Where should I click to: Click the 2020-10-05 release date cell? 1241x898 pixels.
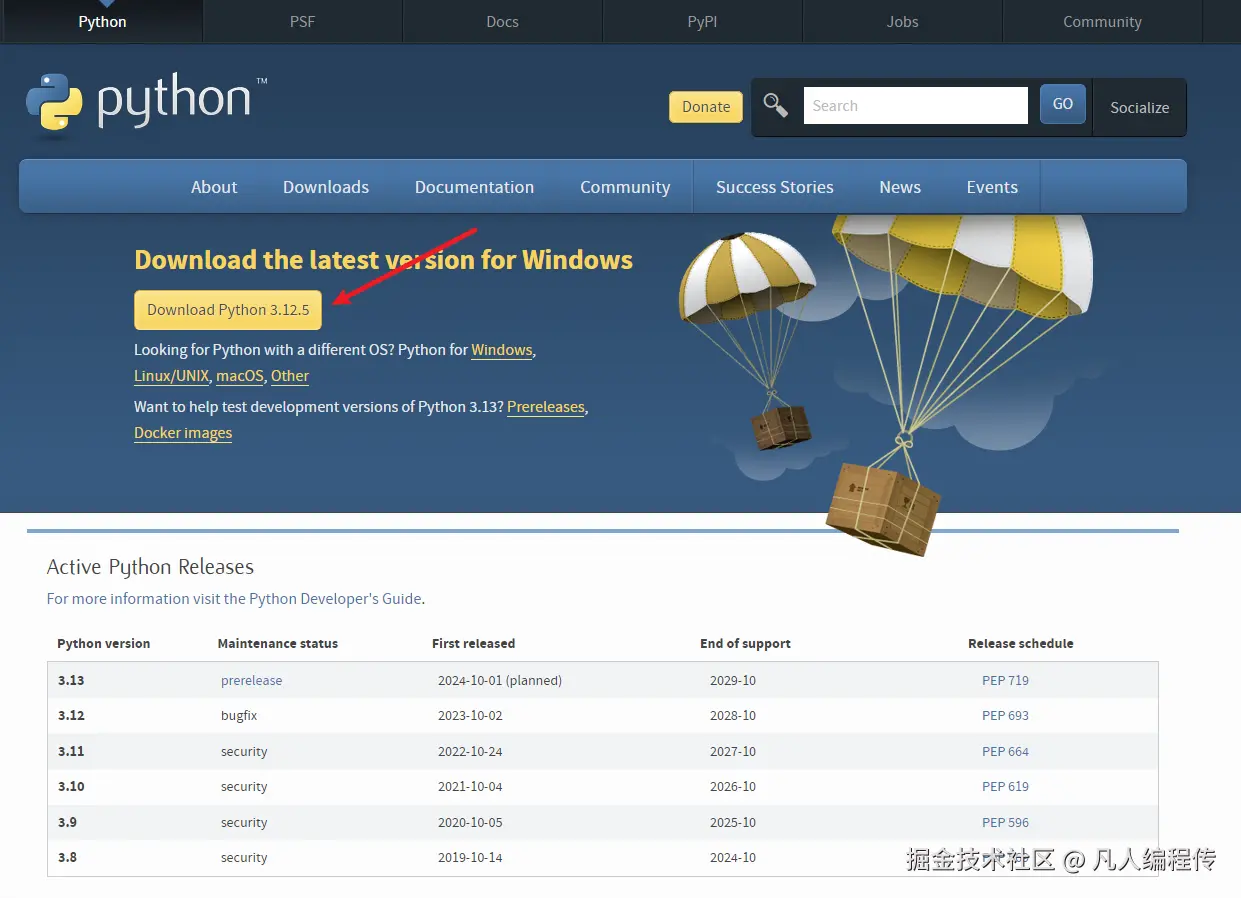coord(470,822)
